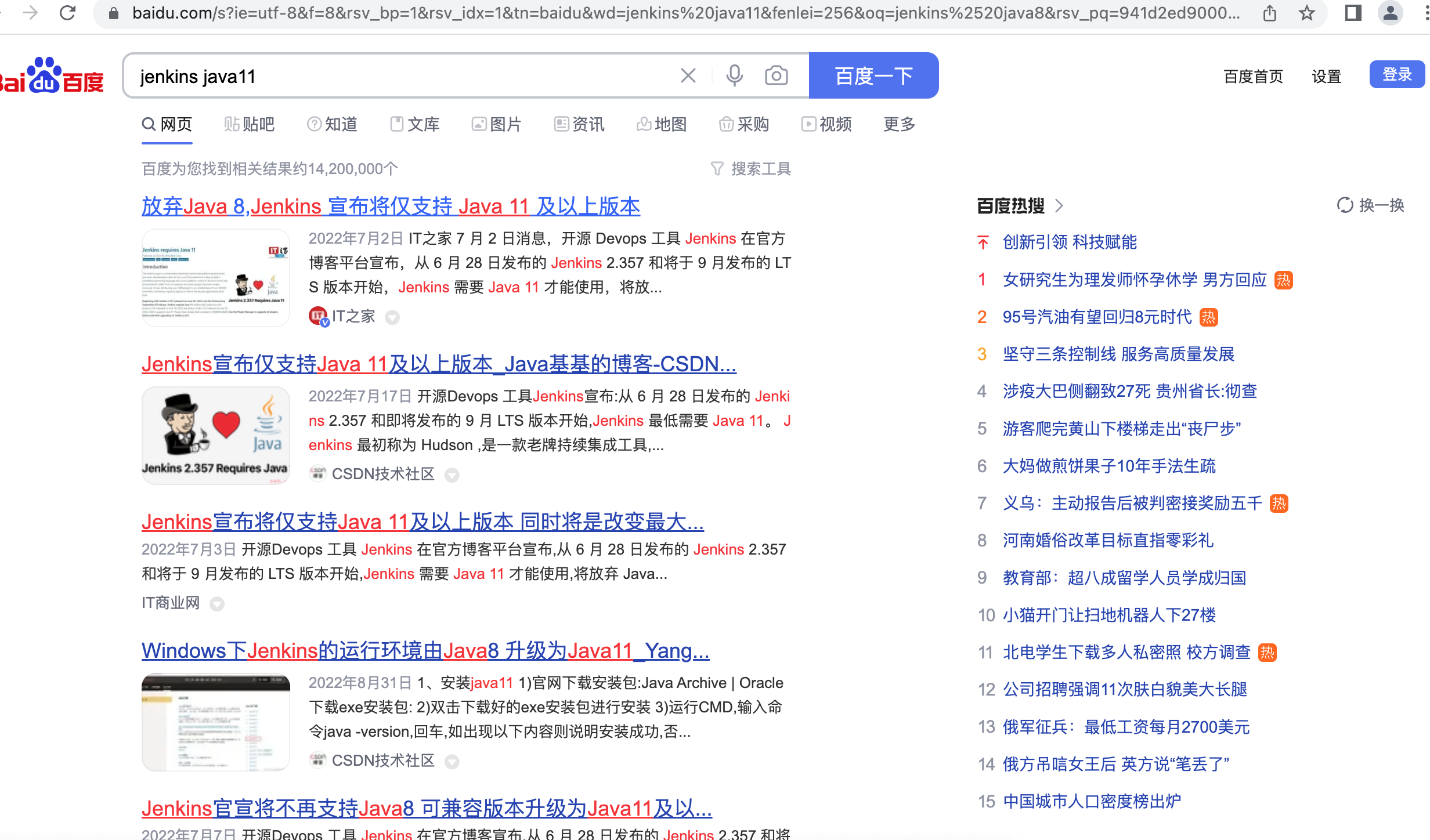
Task: Open dropdown arrow beside first CSDN技术社区 result
Action: [452, 475]
